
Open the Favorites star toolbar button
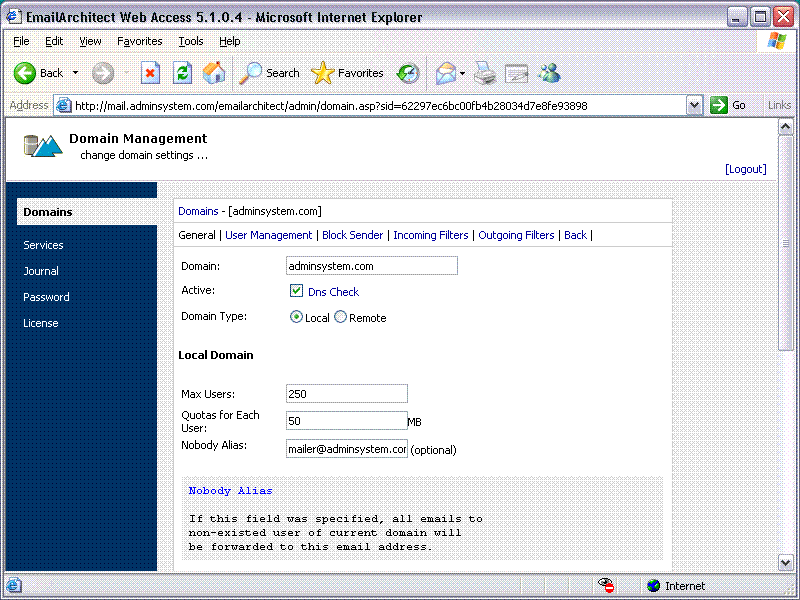[x=347, y=73]
